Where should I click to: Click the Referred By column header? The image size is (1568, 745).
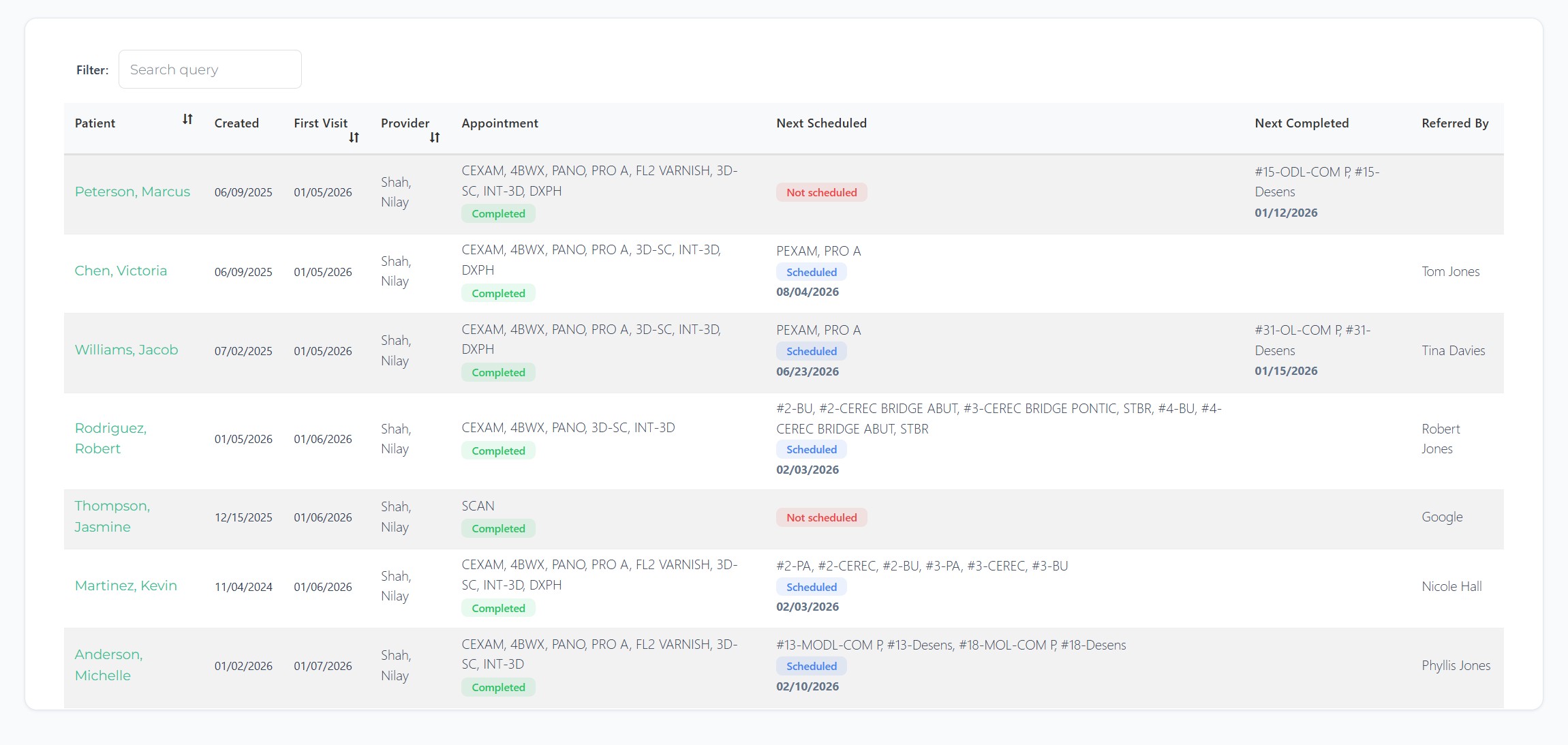(x=1454, y=123)
